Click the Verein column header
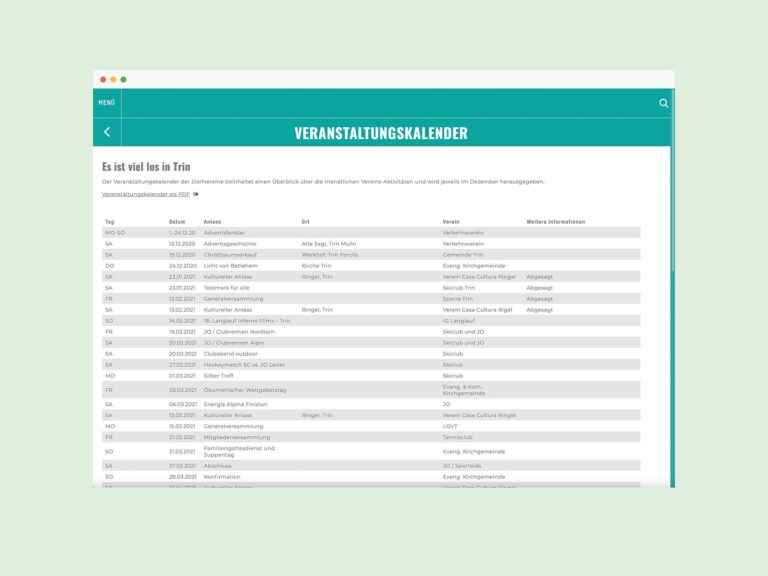The height and width of the screenshot is (576, 768). click(x=451, y=221)
